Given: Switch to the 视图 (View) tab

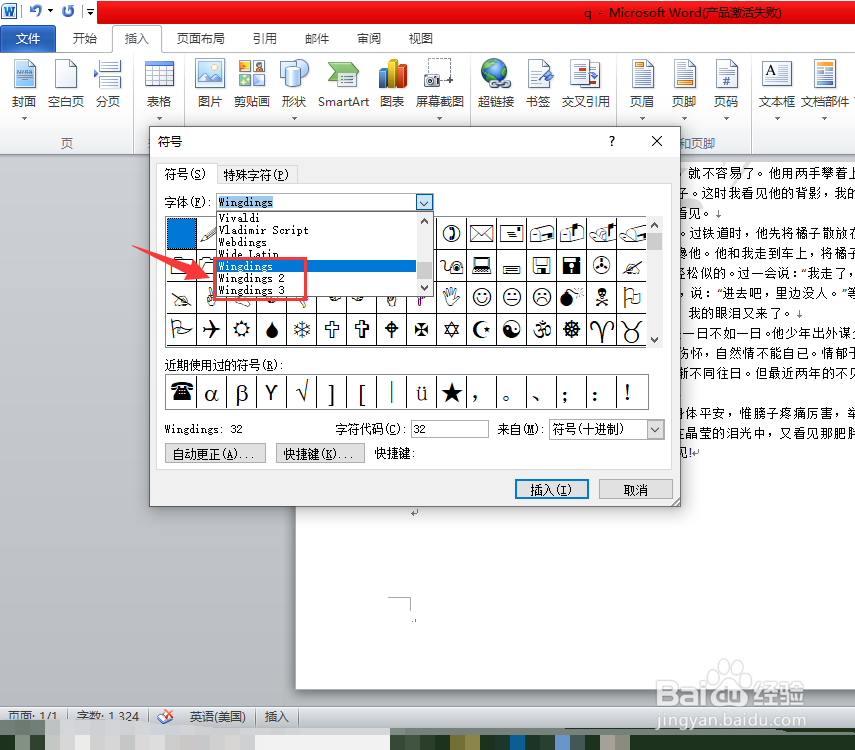Looking at the screenshot, I should click(x=420, y=39).
